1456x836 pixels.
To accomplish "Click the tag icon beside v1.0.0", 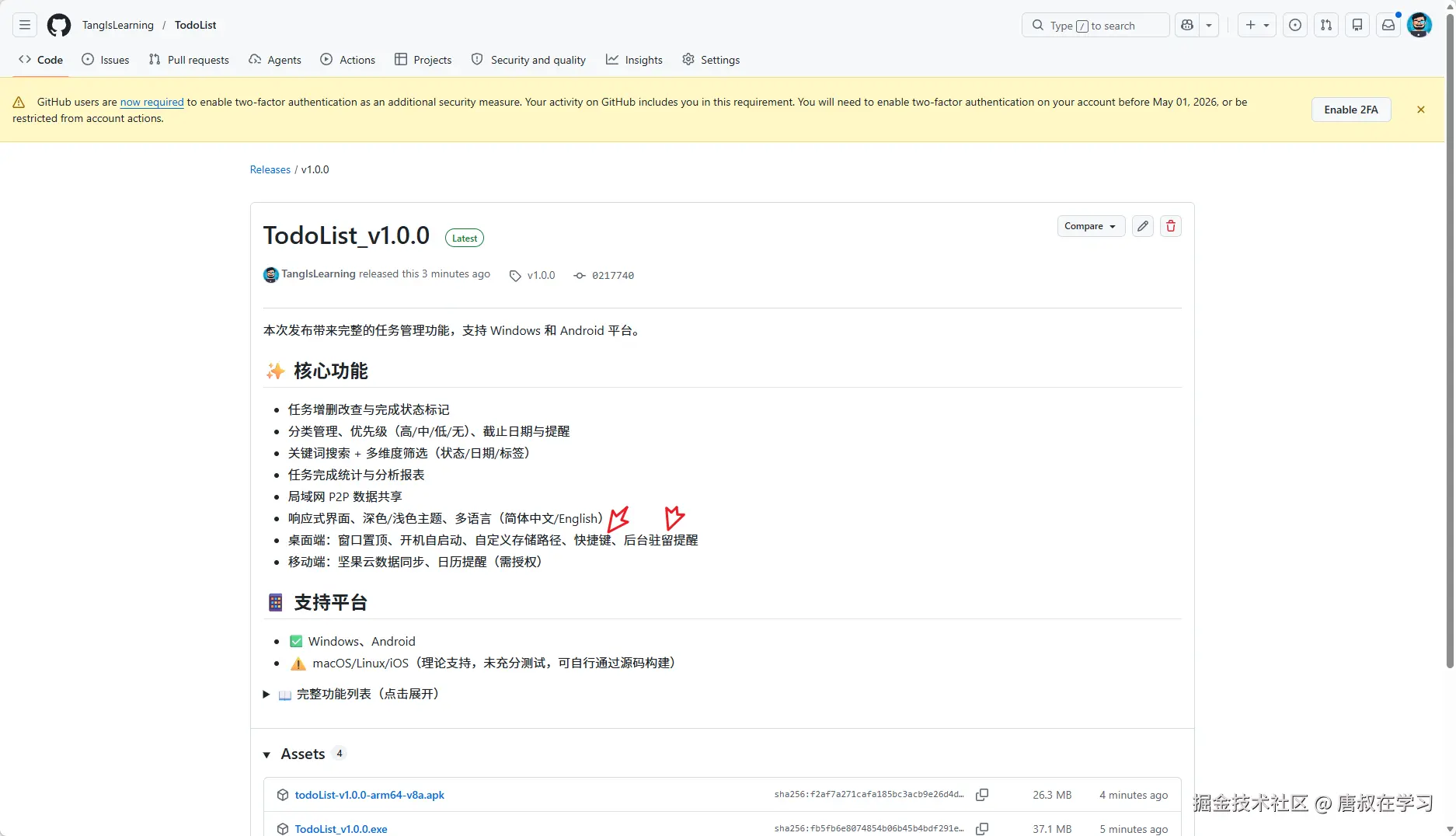I will tap(515, 276).
